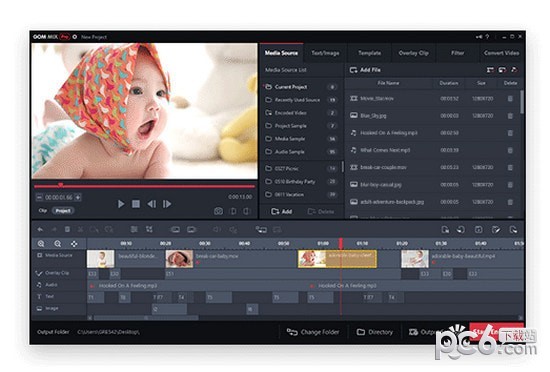Viewport: 550px width, 372px height.
Task: Undo the last action in the toolbar
Action: 40,230
